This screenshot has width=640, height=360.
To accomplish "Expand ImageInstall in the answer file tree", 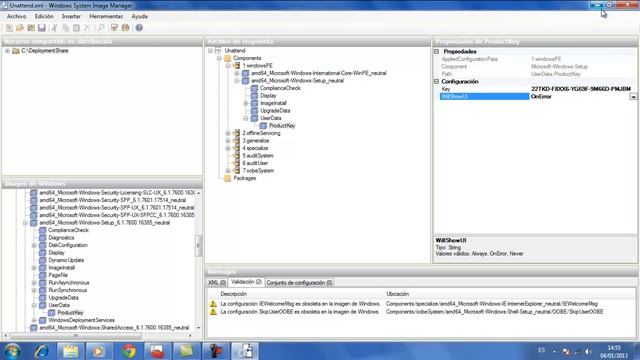I will [x=246, y=103].
